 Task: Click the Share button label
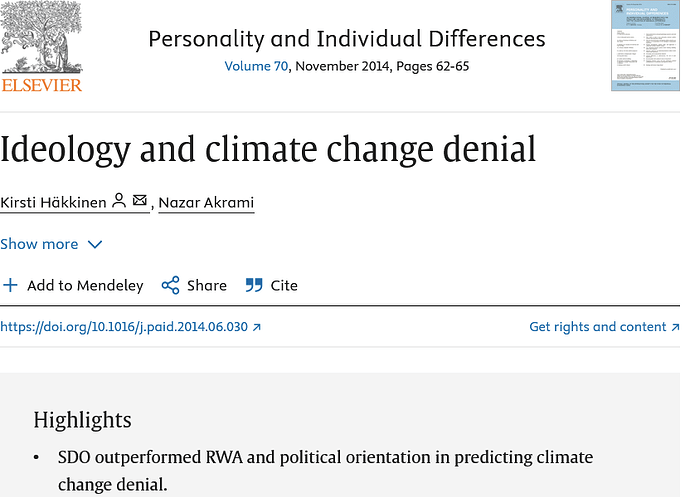[x=207, y=285]
